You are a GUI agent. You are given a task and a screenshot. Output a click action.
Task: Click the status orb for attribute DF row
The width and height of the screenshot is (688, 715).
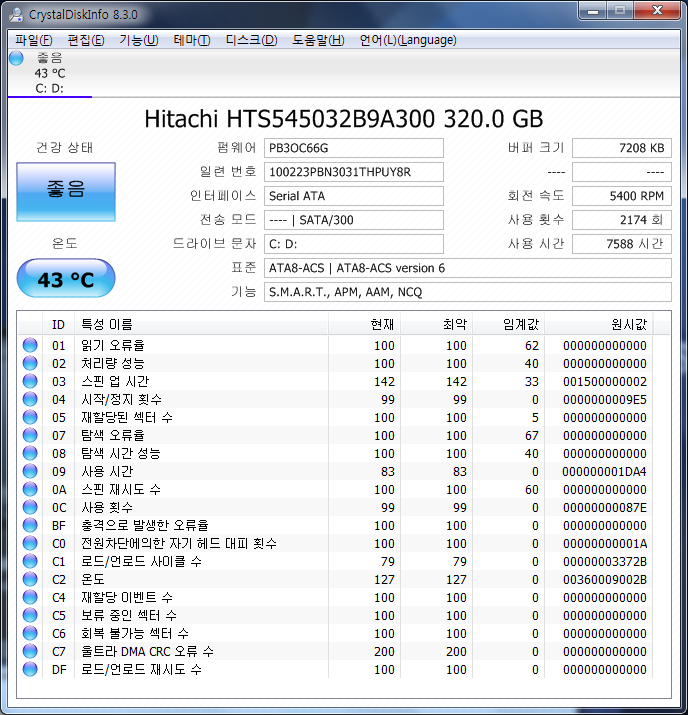coord(30,670)
